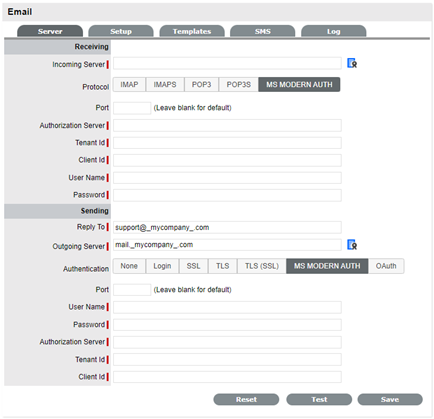The width and height of the screenshot is (434, 419).
Task: Click the Sending Authorization Server field
Action: tap(227, 342)
